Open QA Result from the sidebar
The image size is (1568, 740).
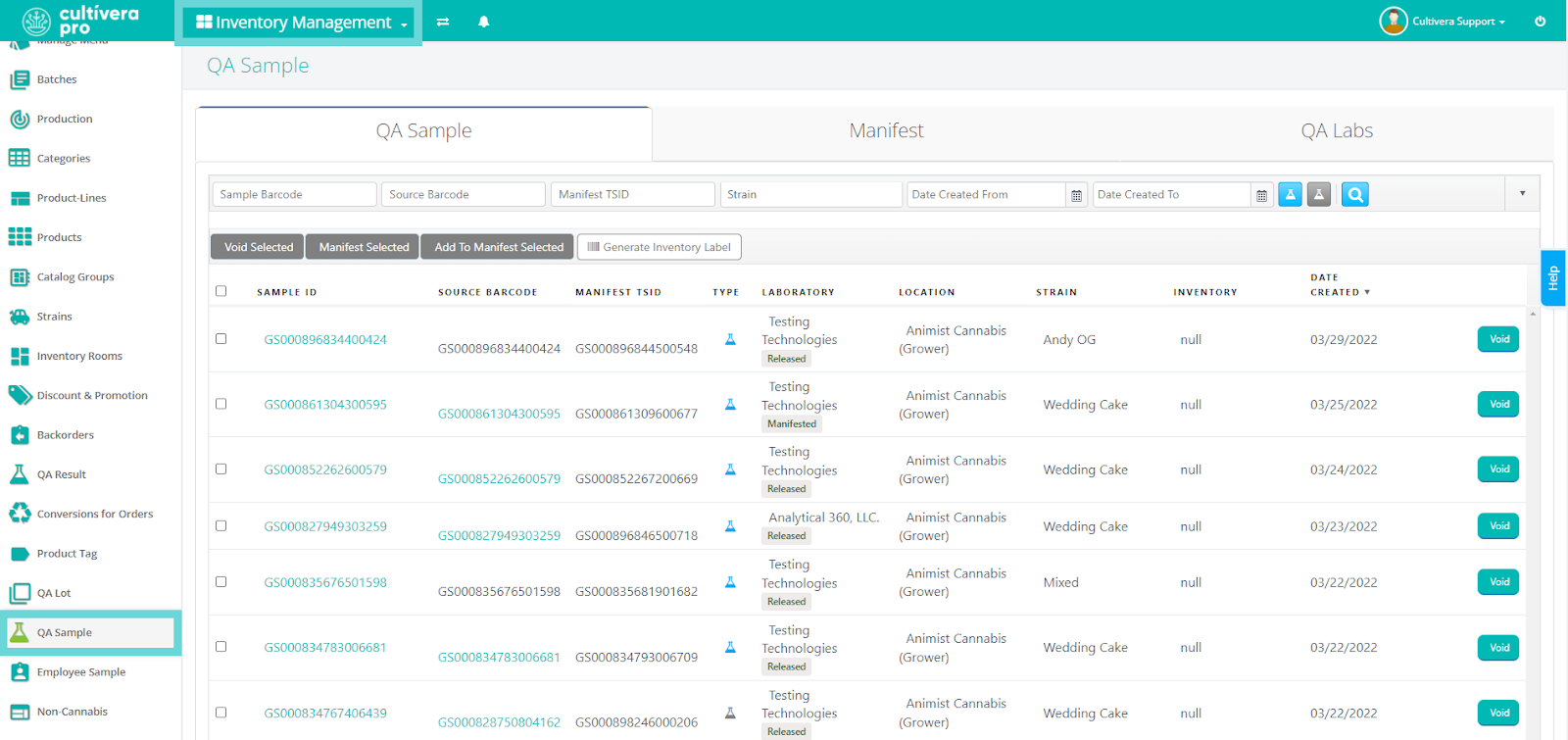(62, 474)
